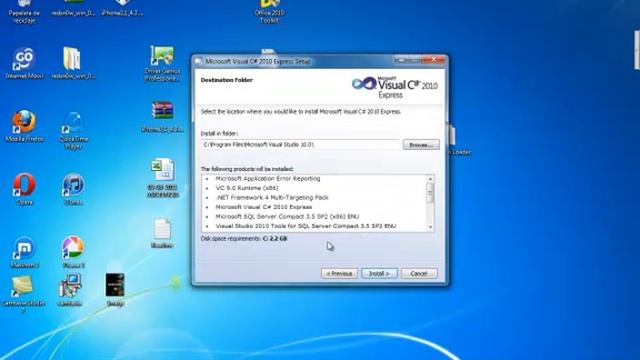Click the products list scroll up arrow
The width and height of the screenshot is (640, 360).
point(430,179)
